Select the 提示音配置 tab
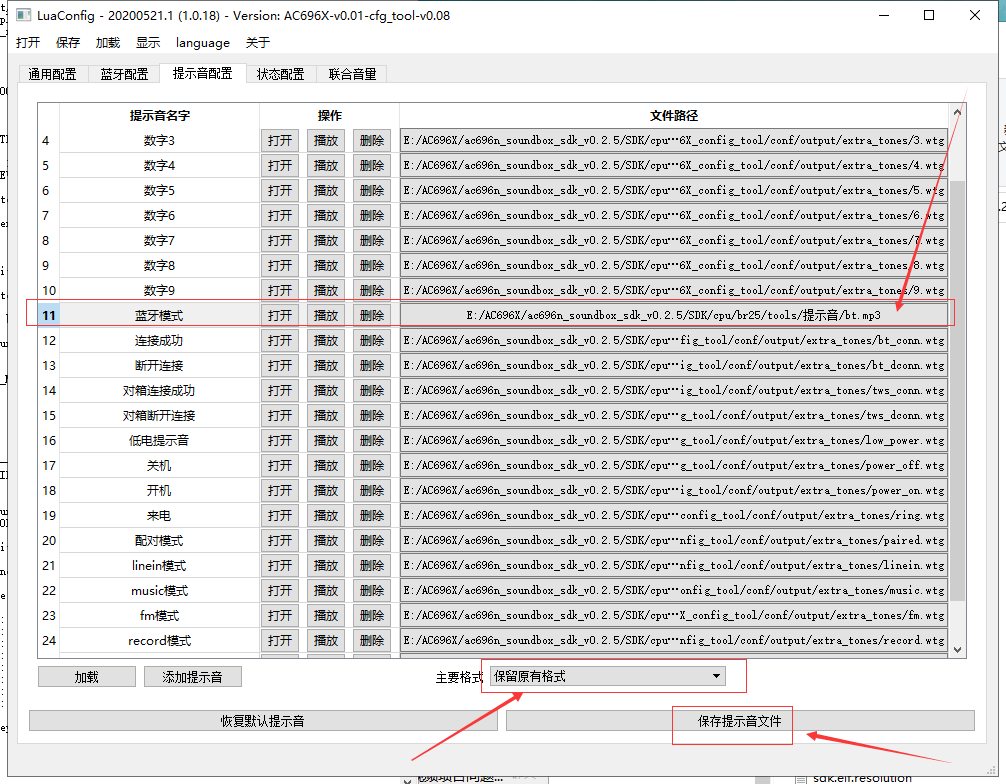Viewport: 1006px width, 784px height. 203,73
